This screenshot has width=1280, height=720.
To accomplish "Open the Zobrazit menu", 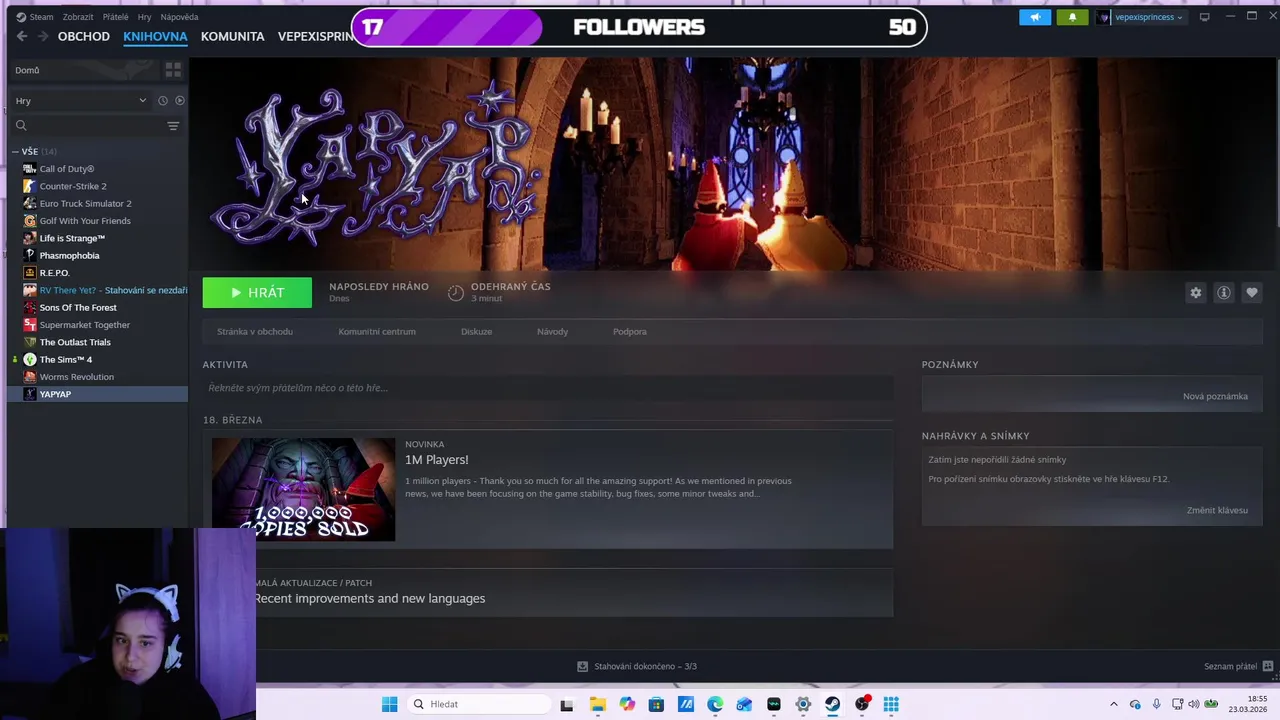I will click(x=78, y=17).
